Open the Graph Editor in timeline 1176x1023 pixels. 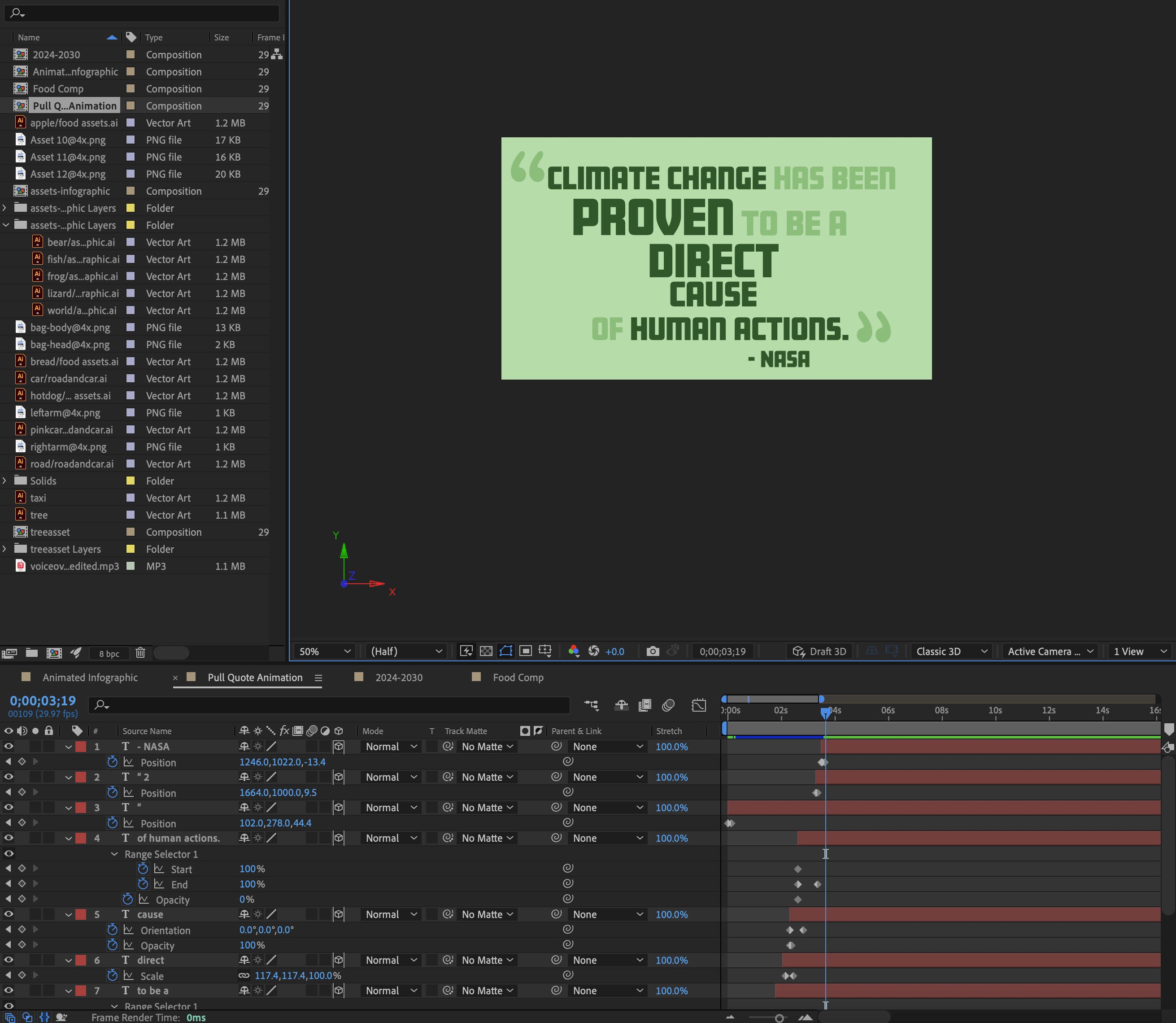698,706
